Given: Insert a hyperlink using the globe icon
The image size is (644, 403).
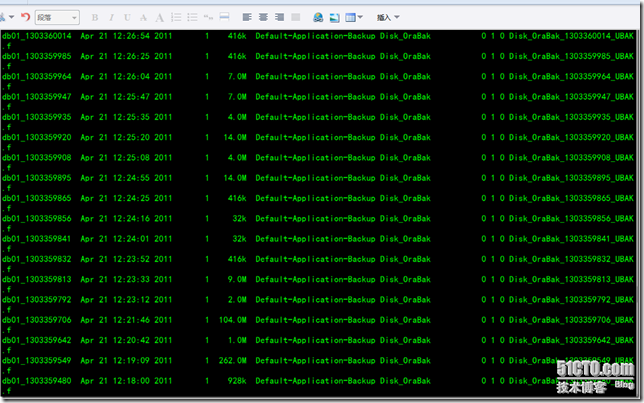Looking at the screenshot, I should pos(318,17).
